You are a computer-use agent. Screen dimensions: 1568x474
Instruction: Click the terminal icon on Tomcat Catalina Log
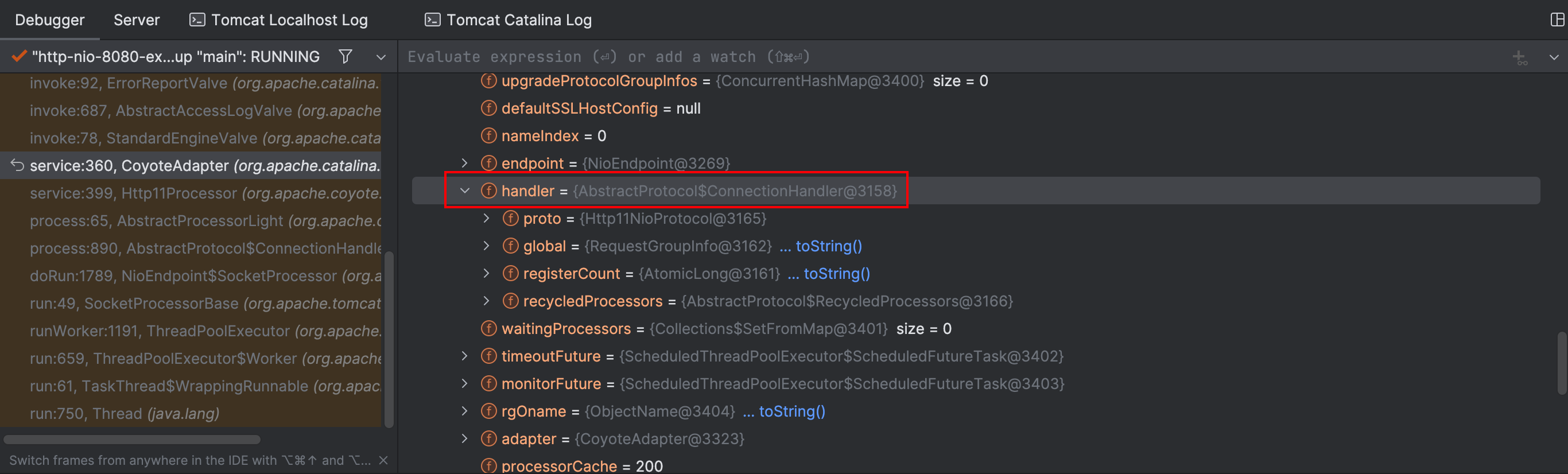432,19
